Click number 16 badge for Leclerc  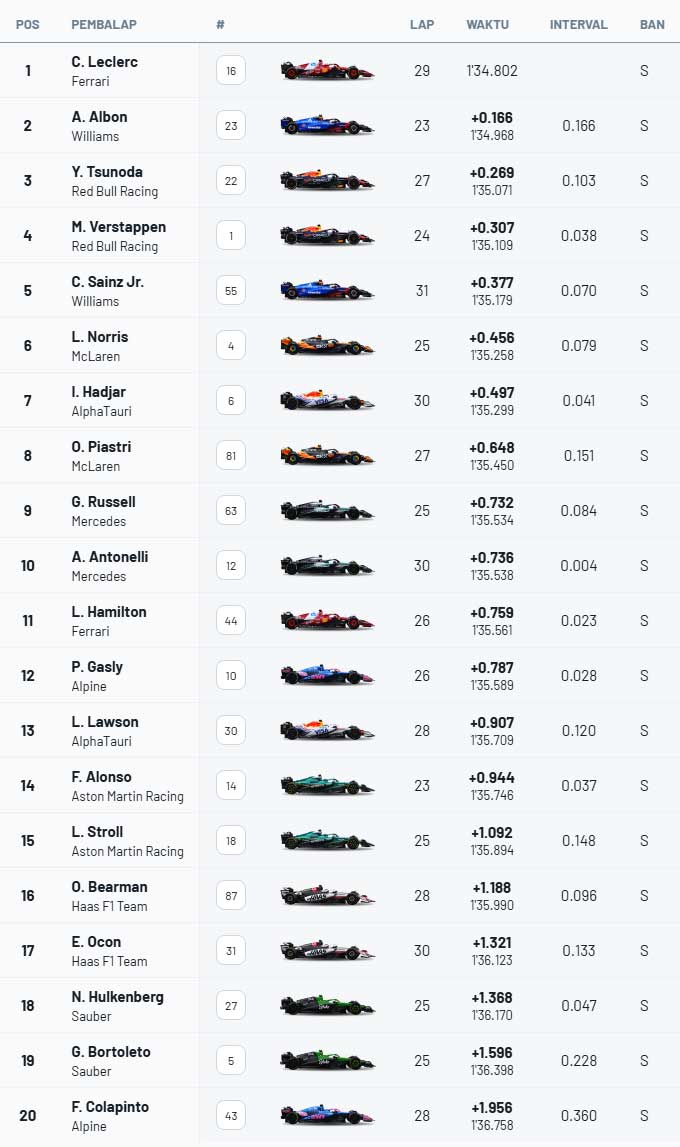click(x=231, y=71)
